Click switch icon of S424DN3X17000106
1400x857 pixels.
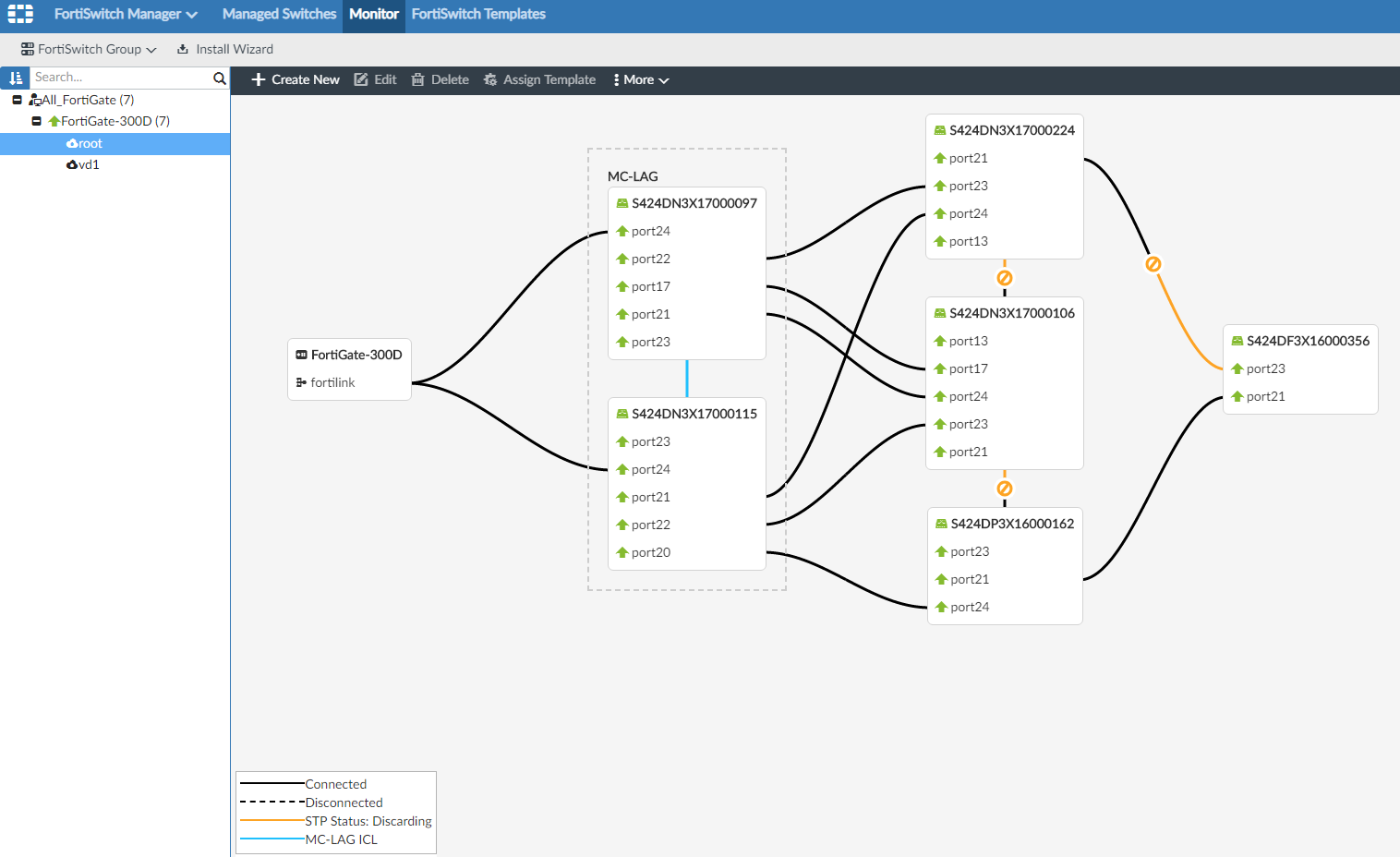(x=940, y=313)
